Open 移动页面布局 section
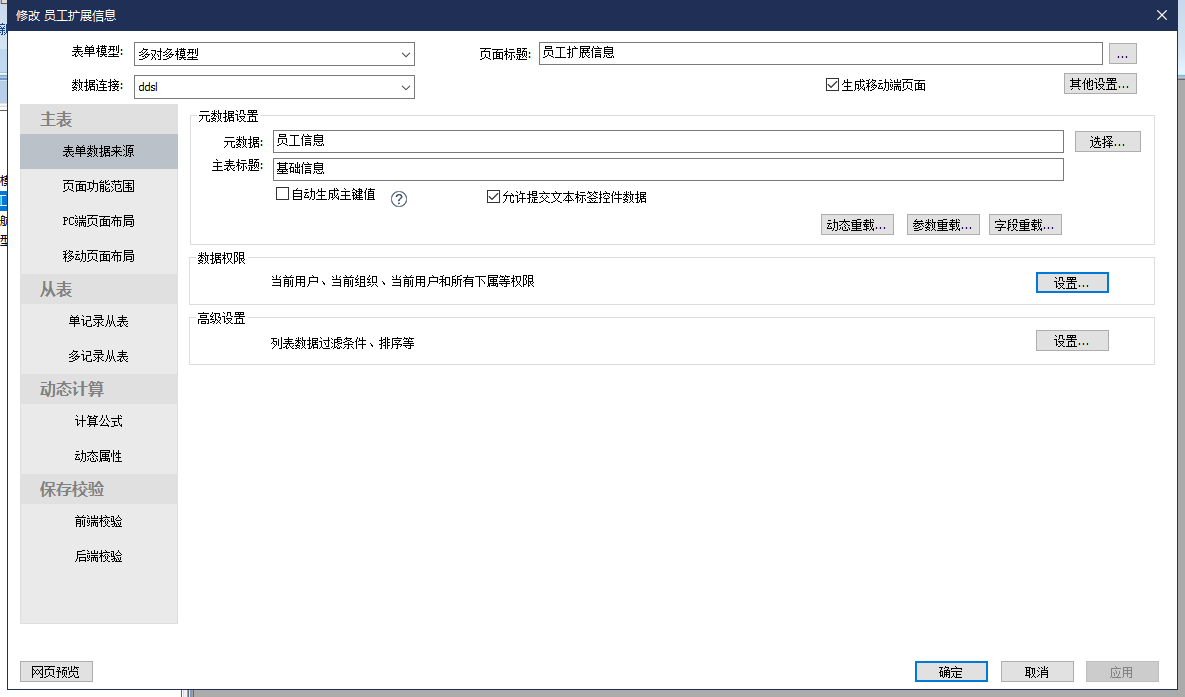The height and width of the screenshot is (697, 1185). (98, 256)
